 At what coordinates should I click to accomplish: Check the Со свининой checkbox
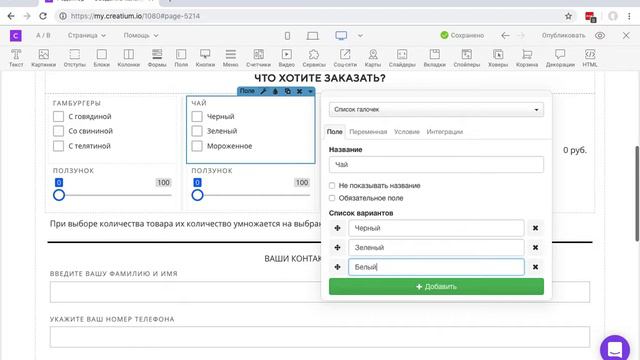(x=58, y=131)
